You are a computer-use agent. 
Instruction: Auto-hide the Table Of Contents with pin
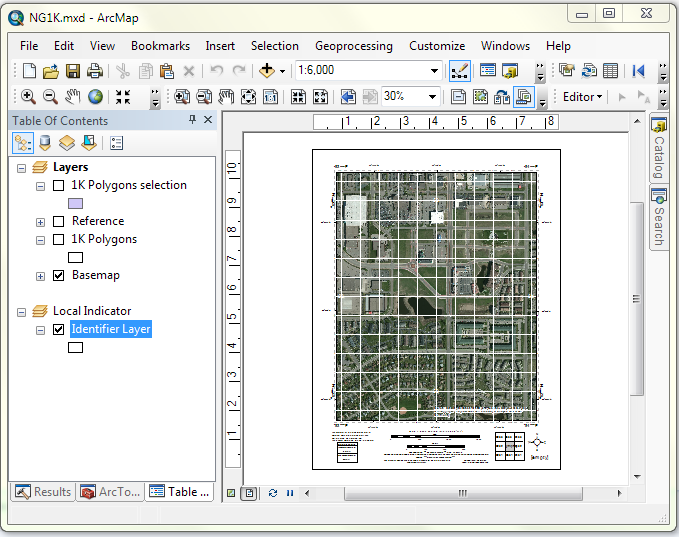coord(193,120)
